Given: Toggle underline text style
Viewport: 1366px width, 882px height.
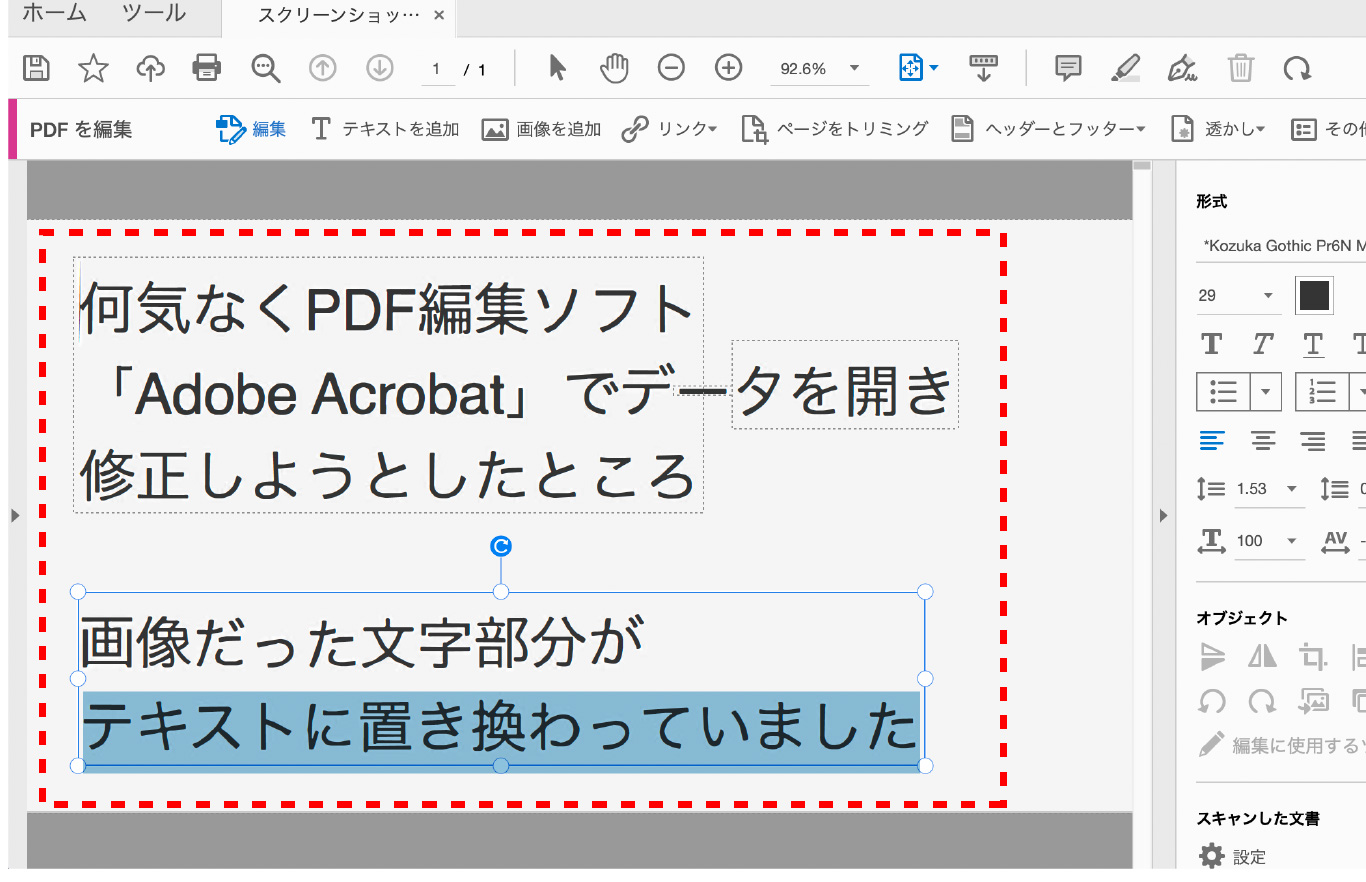Looking at the screenshot, I should 1313,345.
